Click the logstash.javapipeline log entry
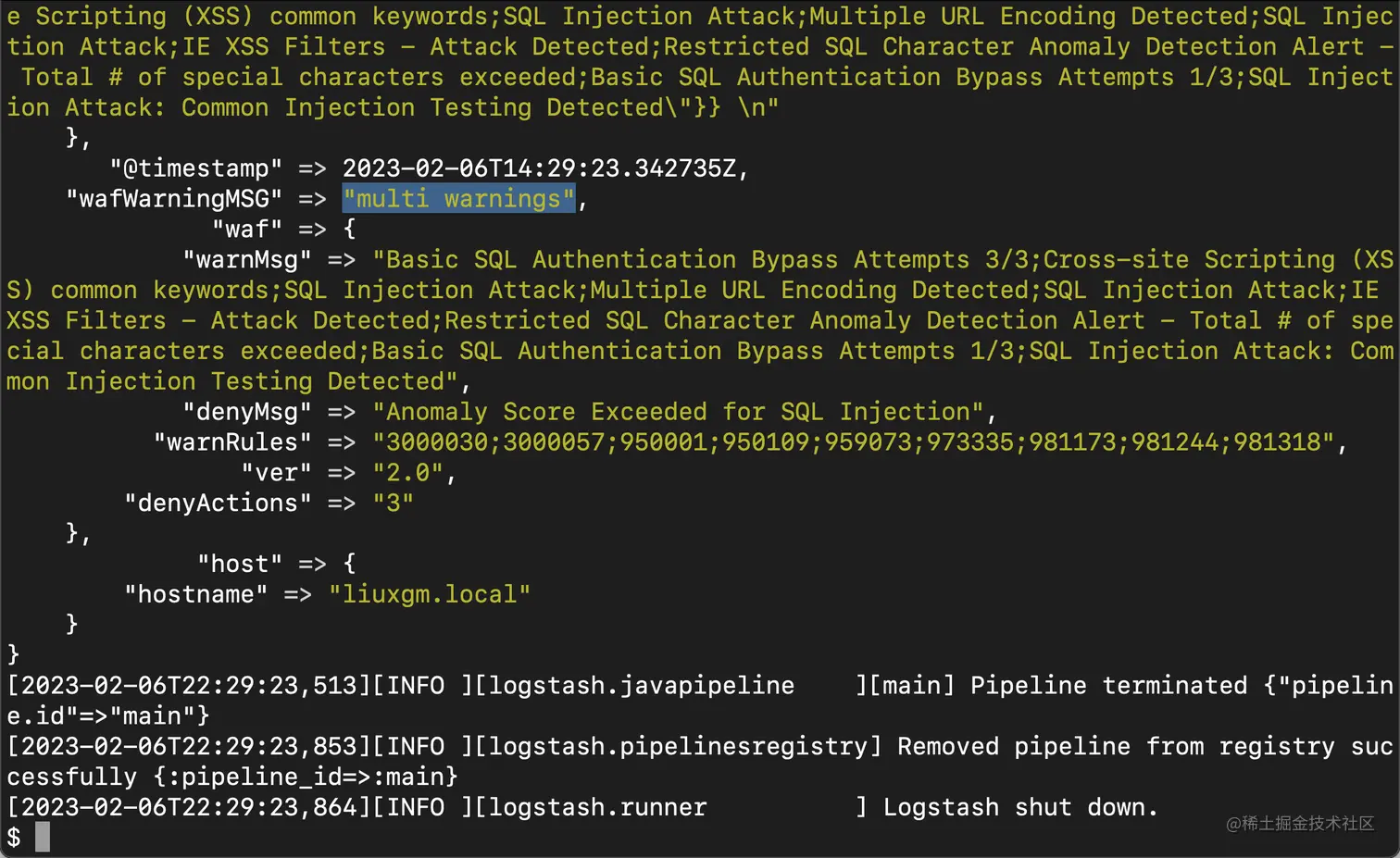The image size is (1400, 858). point(699,701)
